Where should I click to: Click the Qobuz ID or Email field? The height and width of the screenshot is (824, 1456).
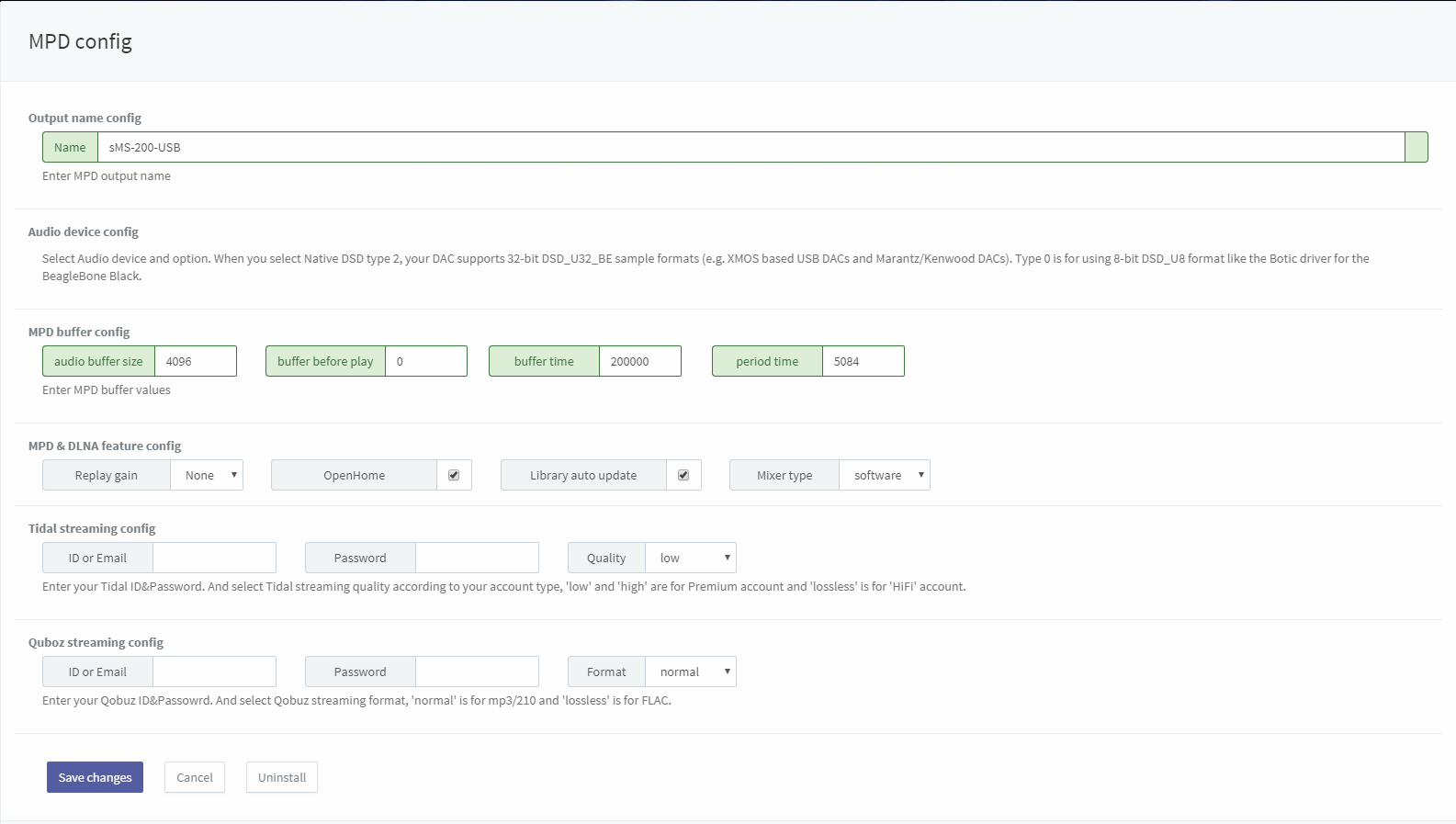(214, 672)
